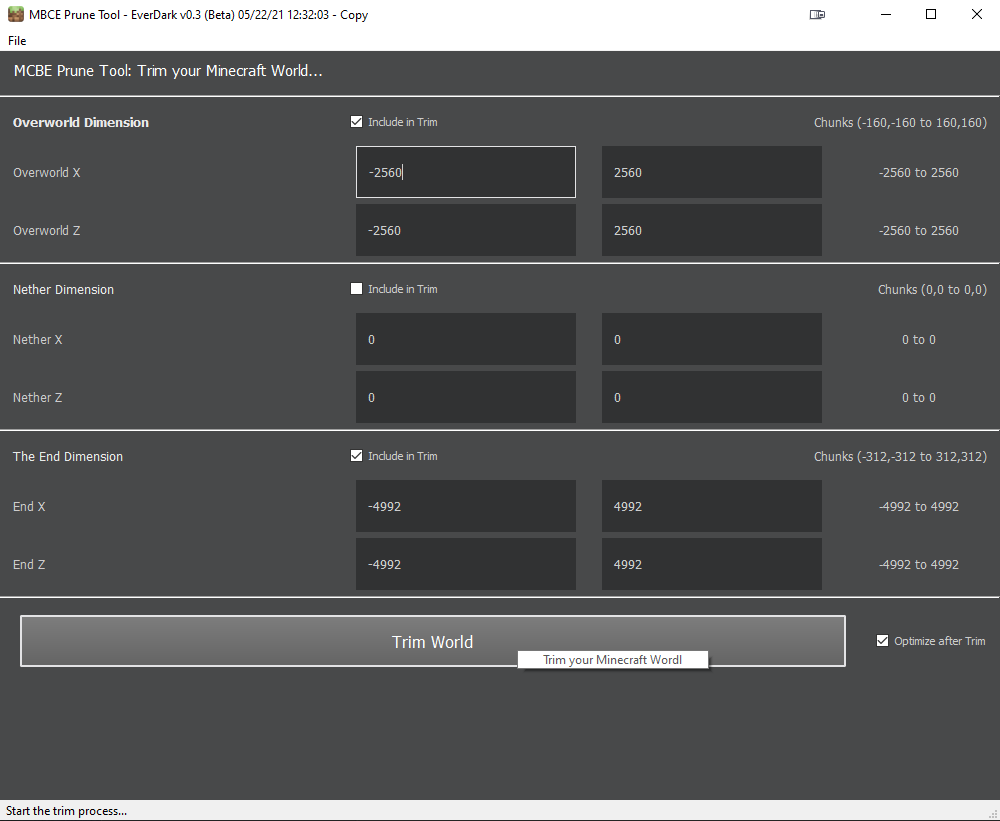Click the Nether Z minimum field
Viewport: 1000px width, 821px height.
click(x=466, y=397)
